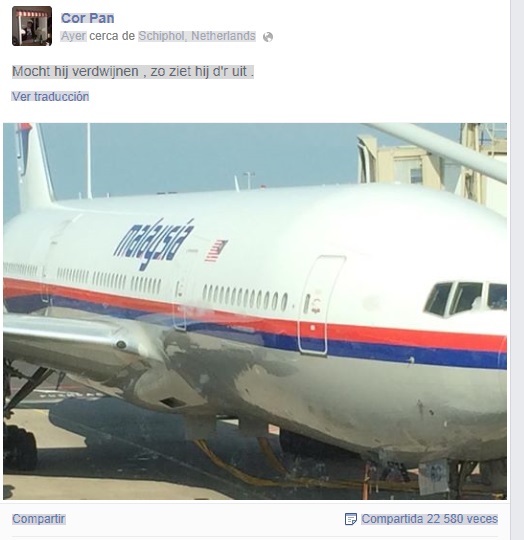Open the Cor Pan profile name link

tap(87, 18)
